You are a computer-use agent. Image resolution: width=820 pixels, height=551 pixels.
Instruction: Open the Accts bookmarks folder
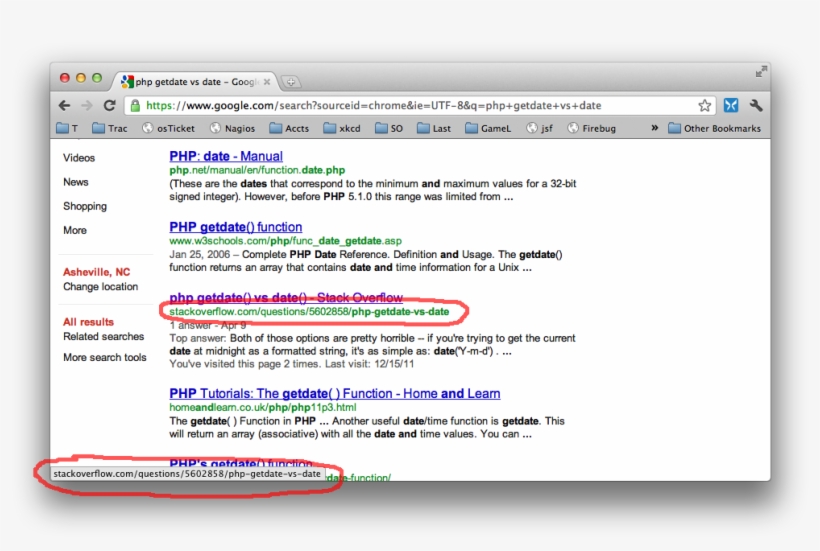289,128
